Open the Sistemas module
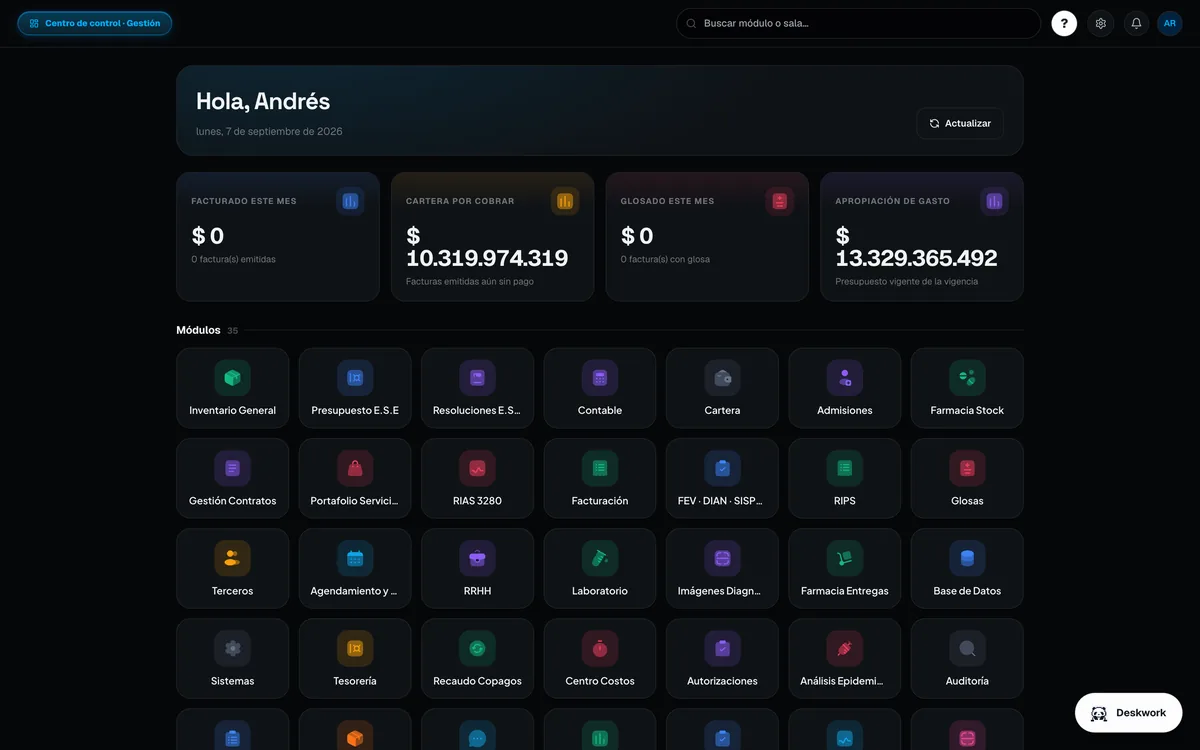1200x750 pixels. click(x=232, y=658)
